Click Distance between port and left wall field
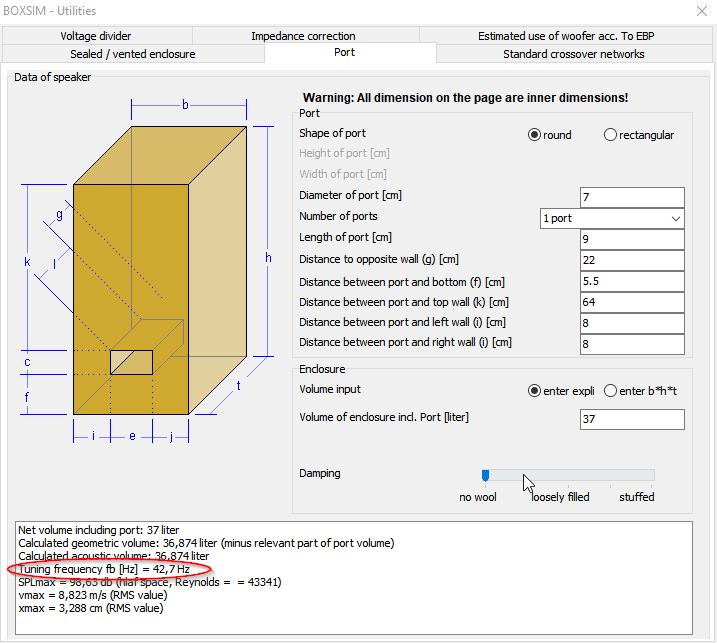The height and width of the screenshot is (643, 717). 632,323
